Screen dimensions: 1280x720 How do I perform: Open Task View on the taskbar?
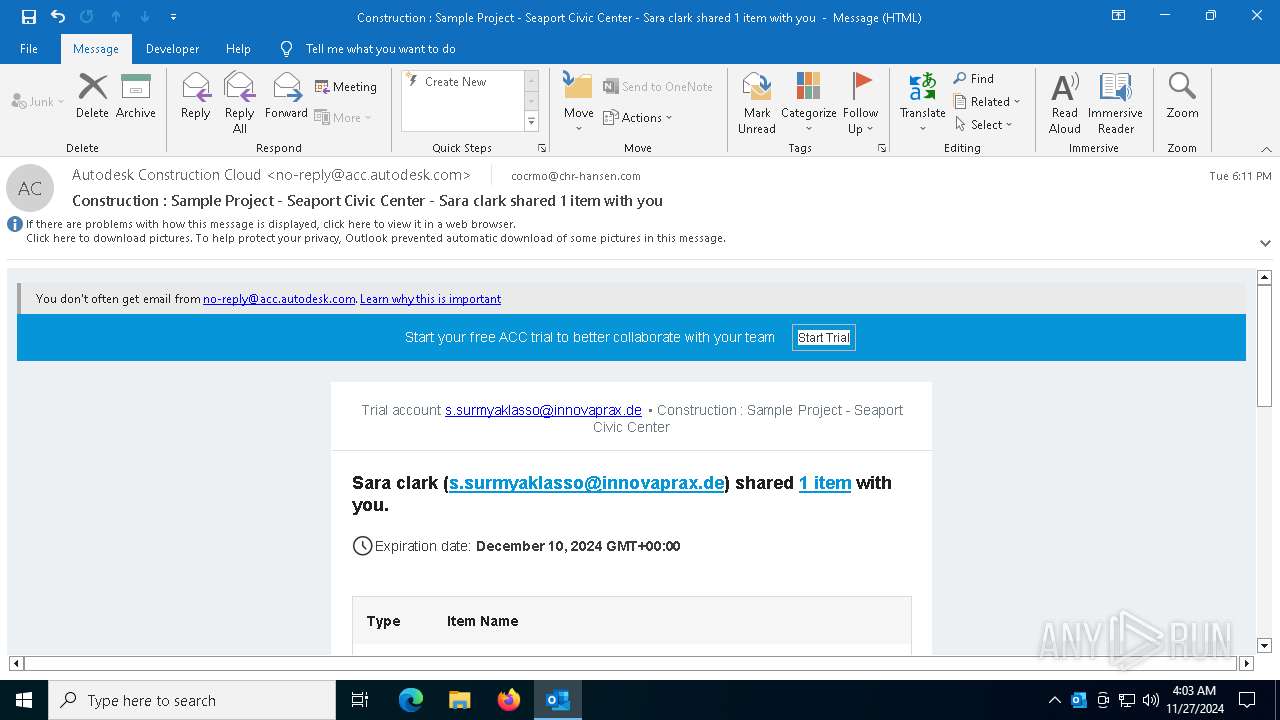360,700
